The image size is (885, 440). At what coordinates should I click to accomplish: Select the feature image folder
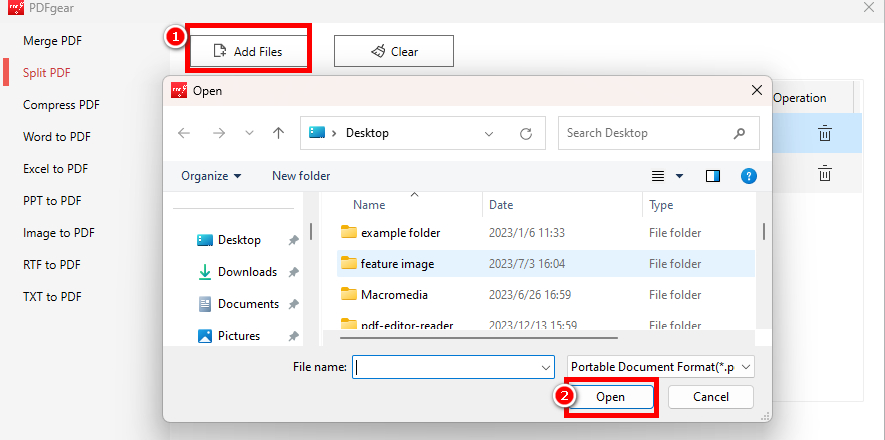tap(546, 263)
